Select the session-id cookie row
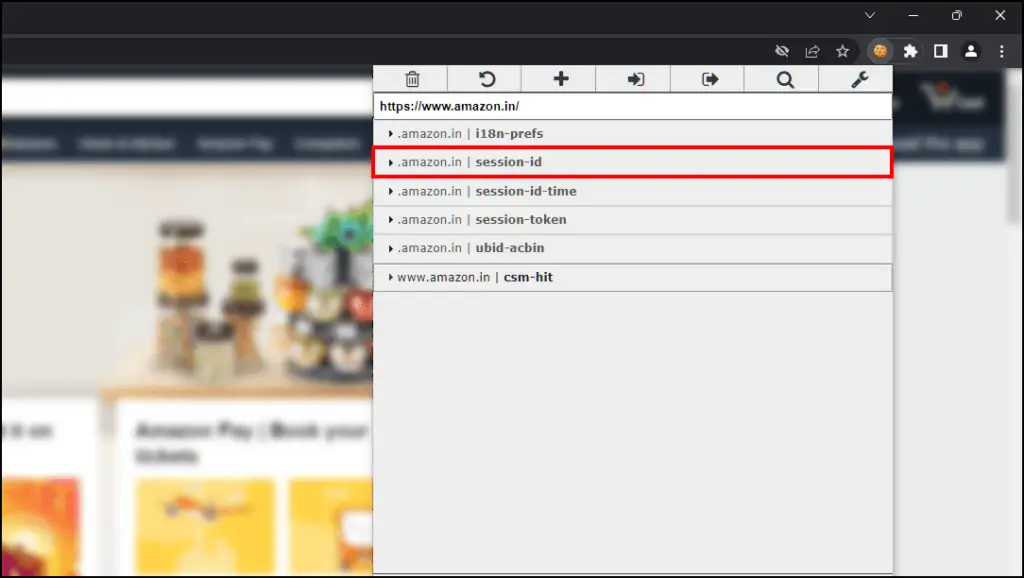The height and width of the screenshot is (578, 1024). (632, 162)
